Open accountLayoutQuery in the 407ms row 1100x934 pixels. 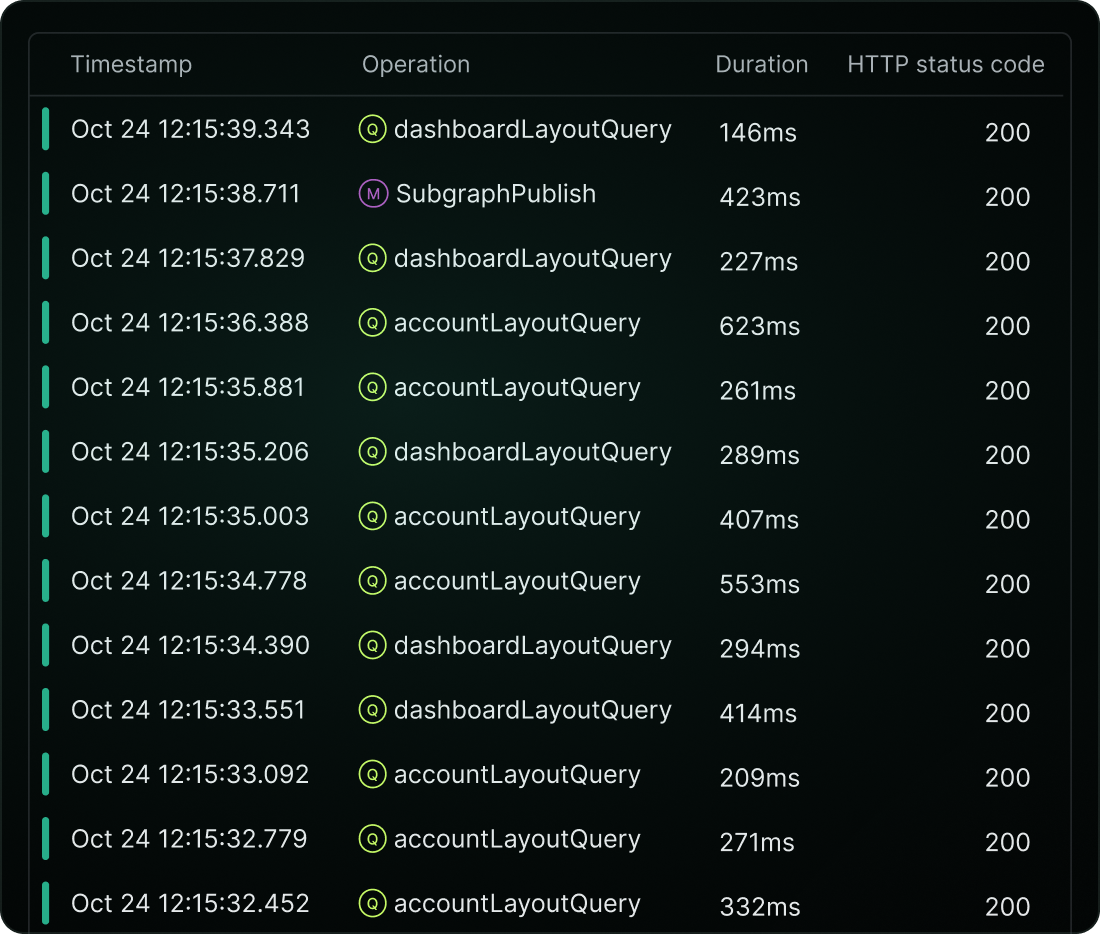[517, 517]
